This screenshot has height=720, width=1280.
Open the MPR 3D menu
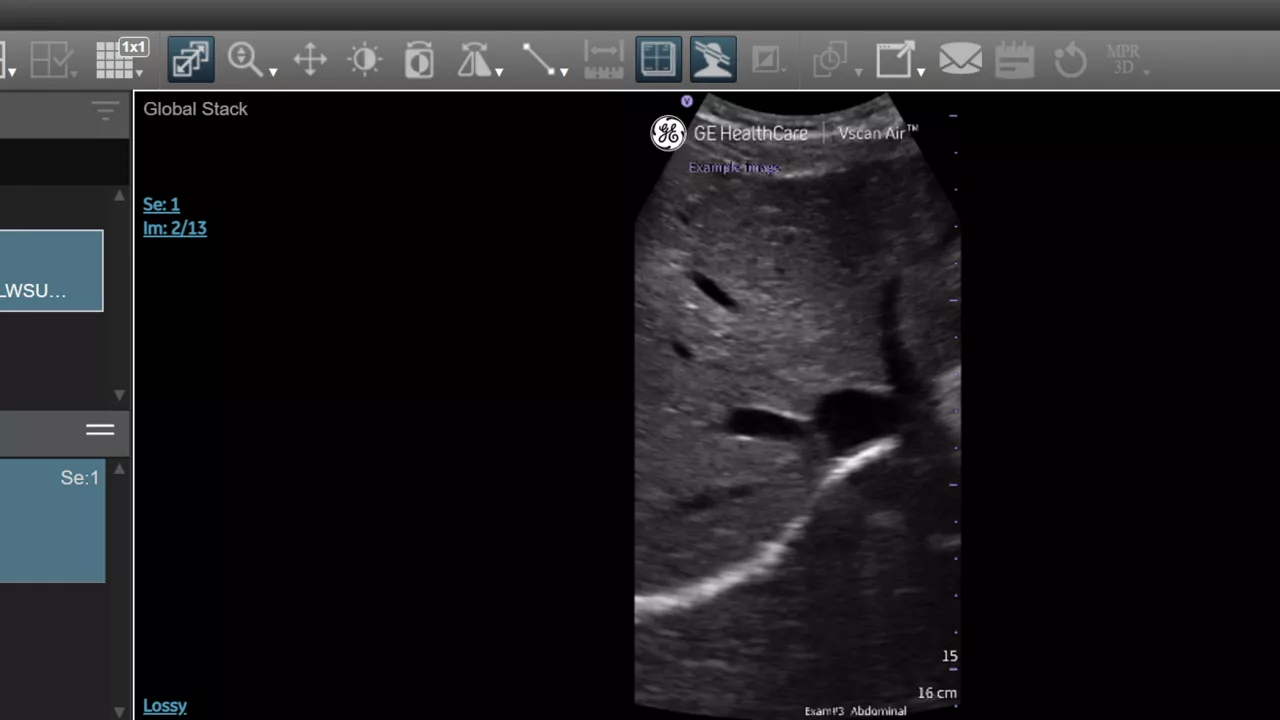1125,60
